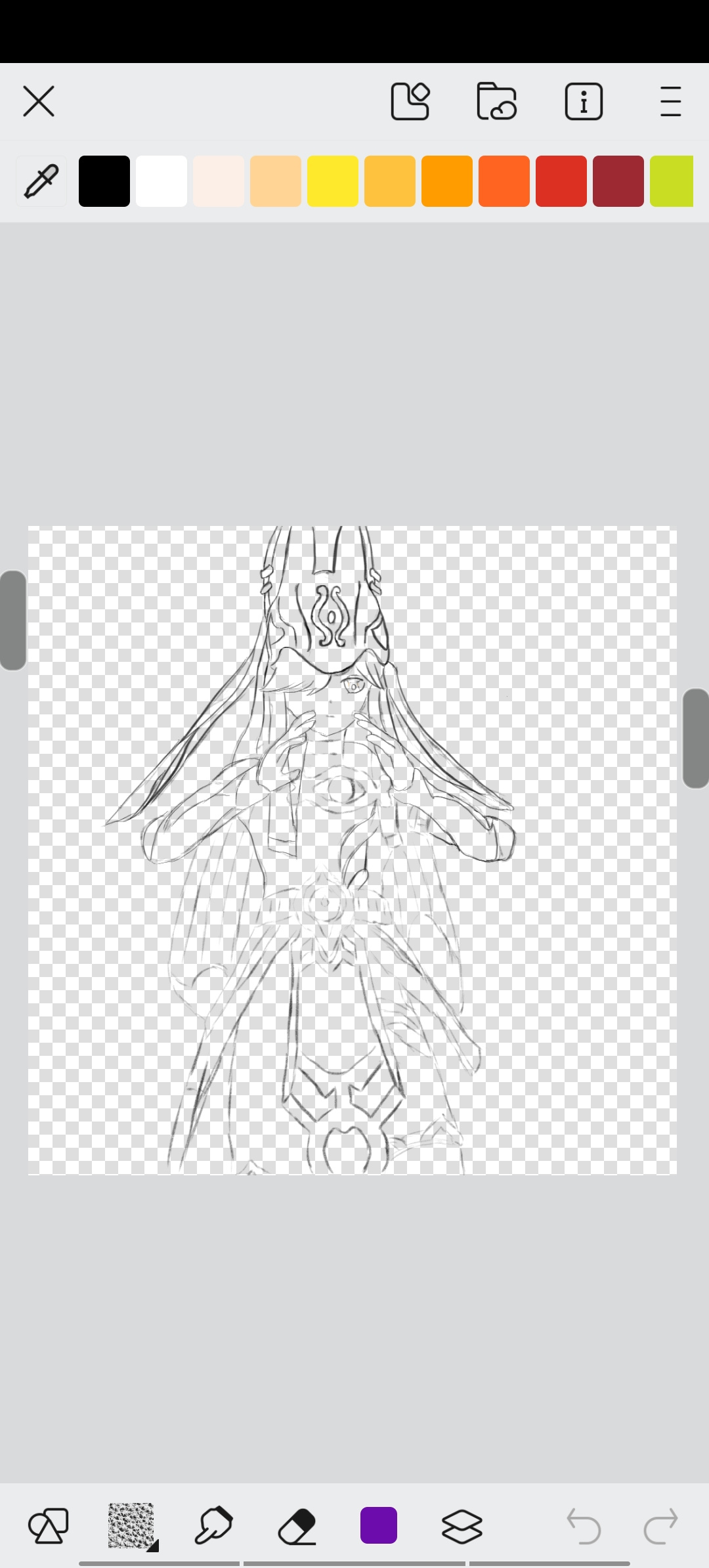Select the brush pen tool
The width and height of the screenshot is (709, 1568).
[x=214, y=1526]
